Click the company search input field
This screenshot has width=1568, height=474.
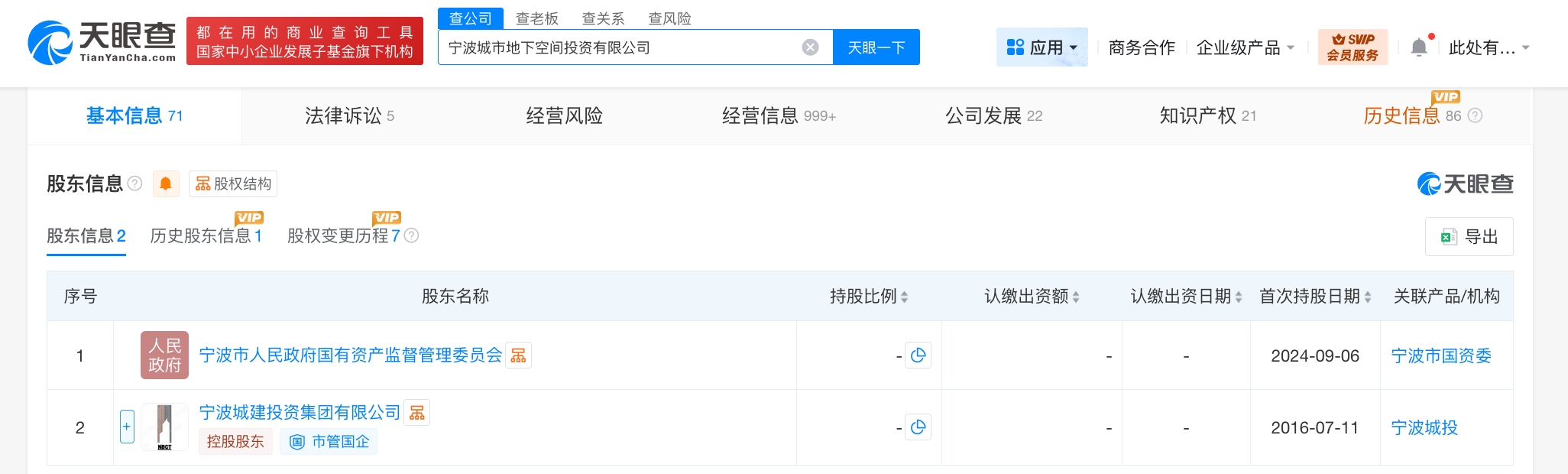tap(619, 47)
